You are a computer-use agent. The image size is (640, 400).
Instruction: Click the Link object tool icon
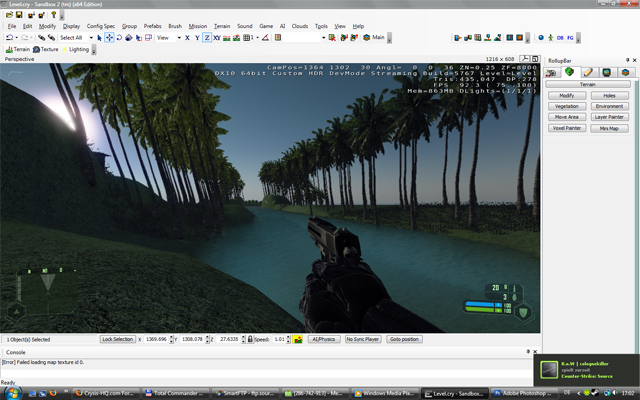[x=41, y=38]
